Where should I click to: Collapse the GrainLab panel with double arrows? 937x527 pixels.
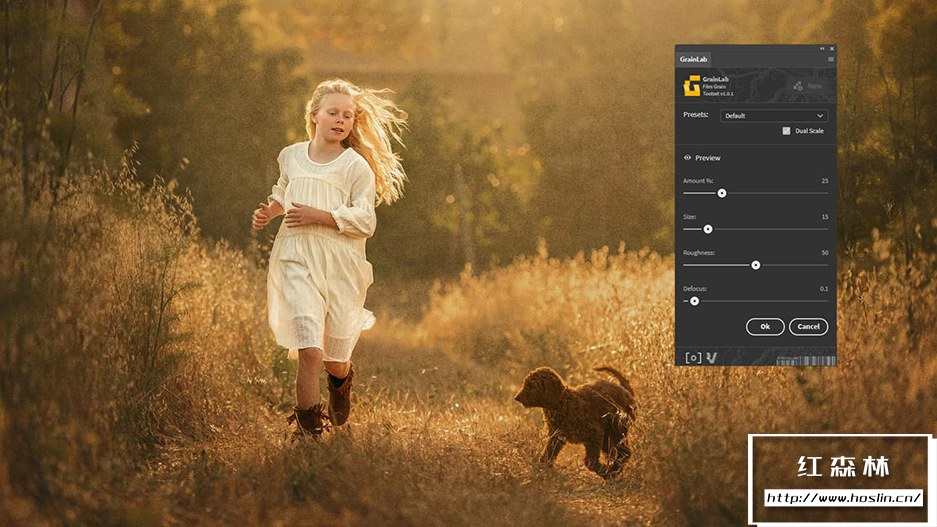tap(822, 48)
